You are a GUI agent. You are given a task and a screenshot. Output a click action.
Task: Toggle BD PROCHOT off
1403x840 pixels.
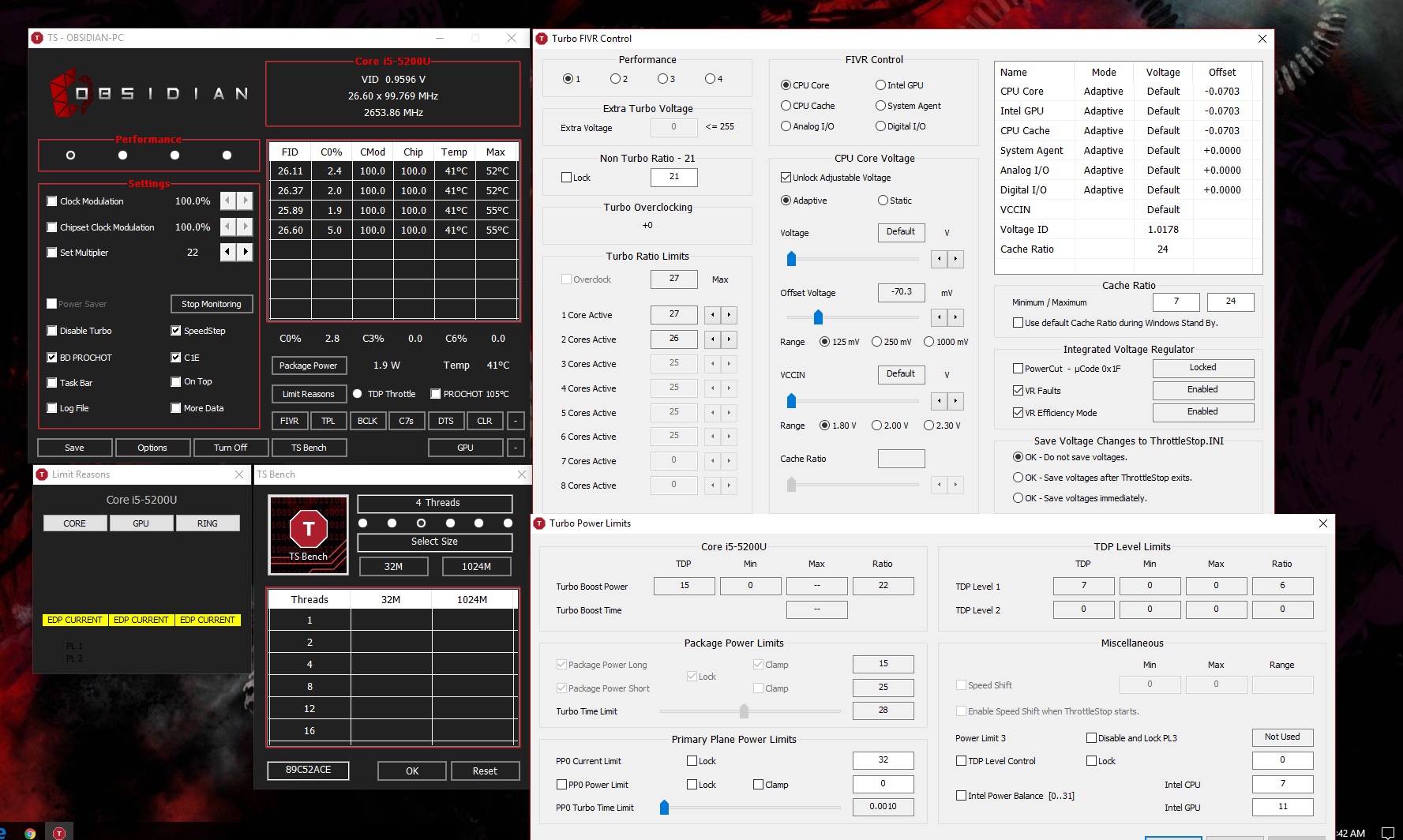pyautogui.click(x=52, y=358)
